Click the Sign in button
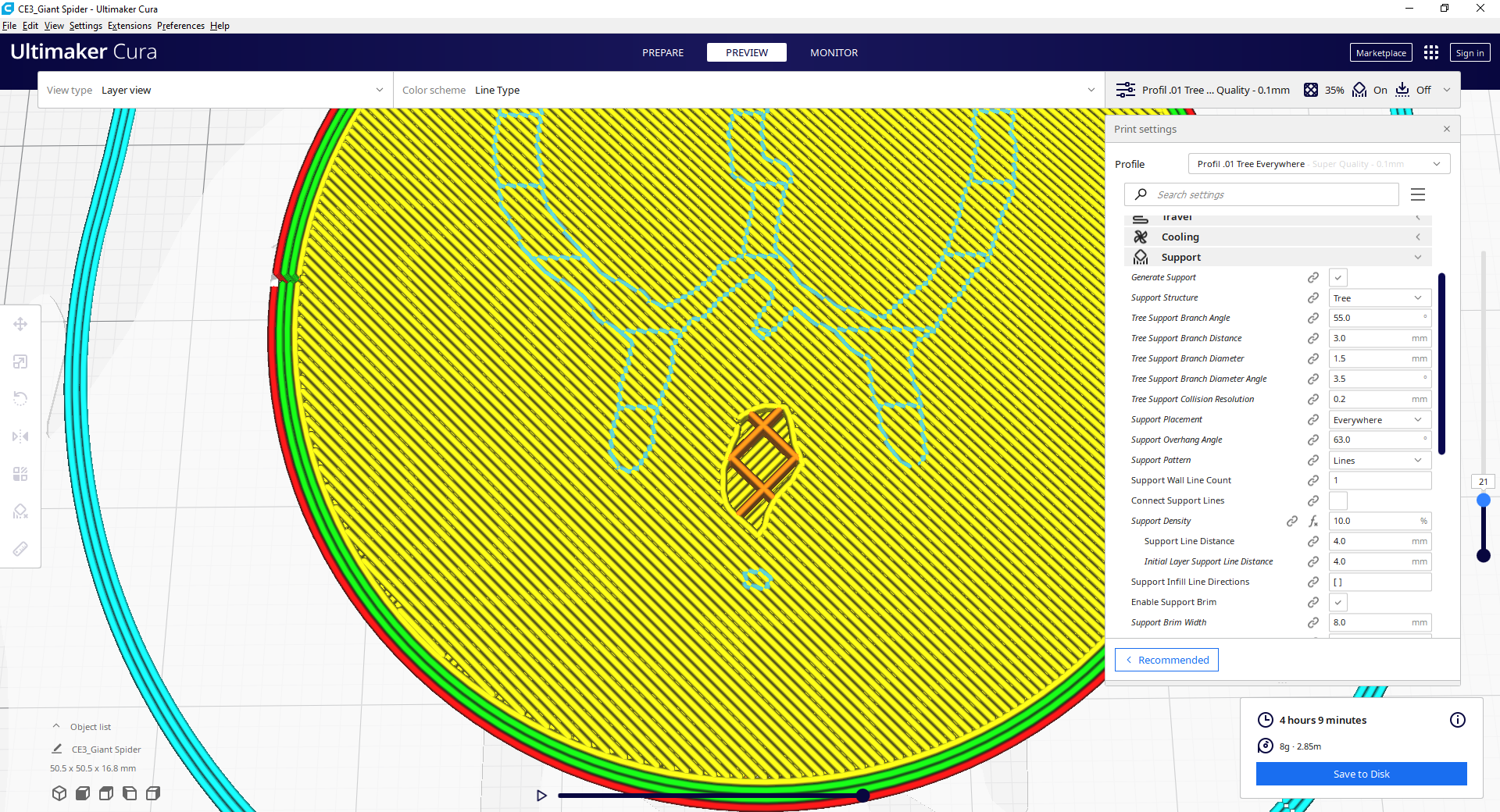The image size is (1500, 812). click(1470, 52)
